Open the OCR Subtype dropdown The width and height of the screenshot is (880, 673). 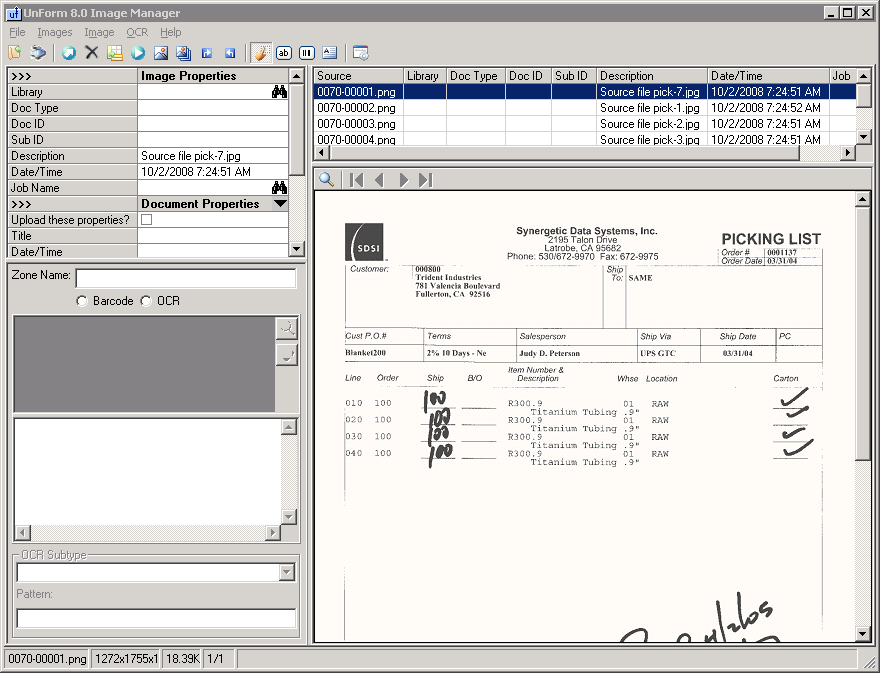pyautogui.click(x=287, y=572)
